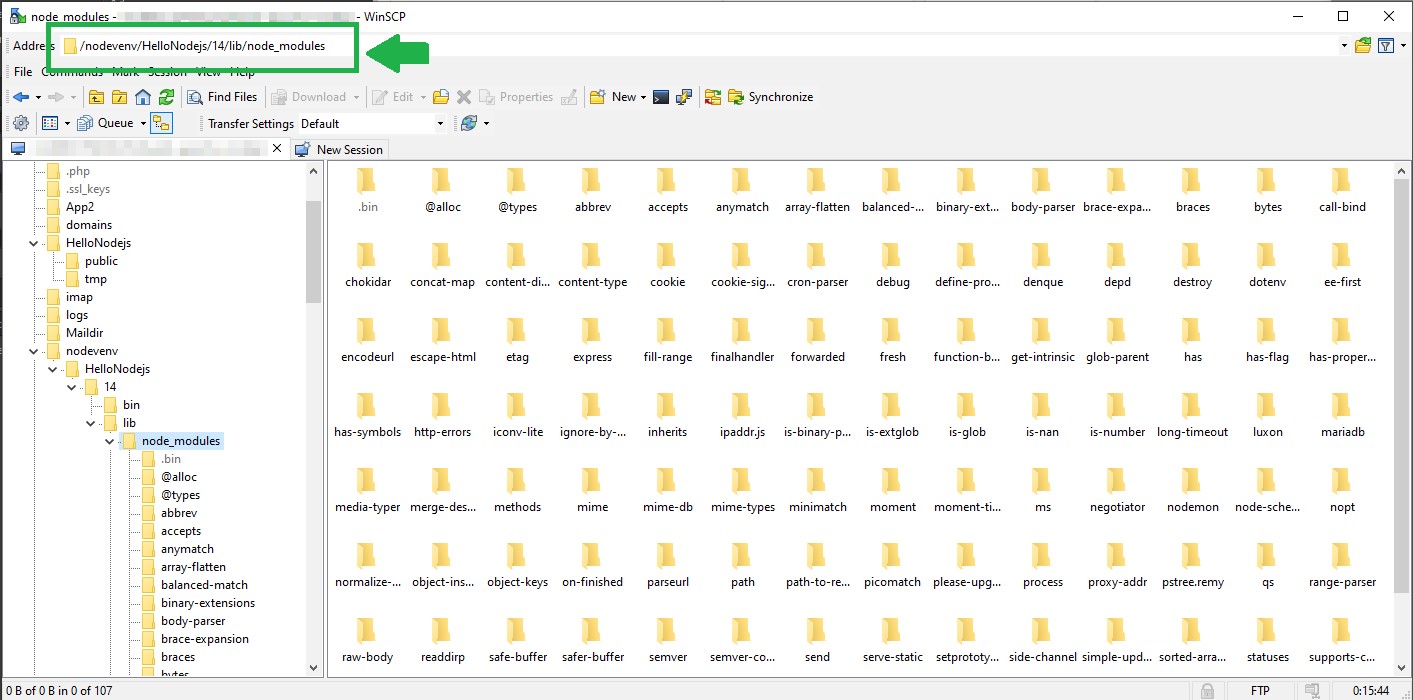Open the Transfer Settings Default combo box
Screen dimensions: 1413x700
372,123
